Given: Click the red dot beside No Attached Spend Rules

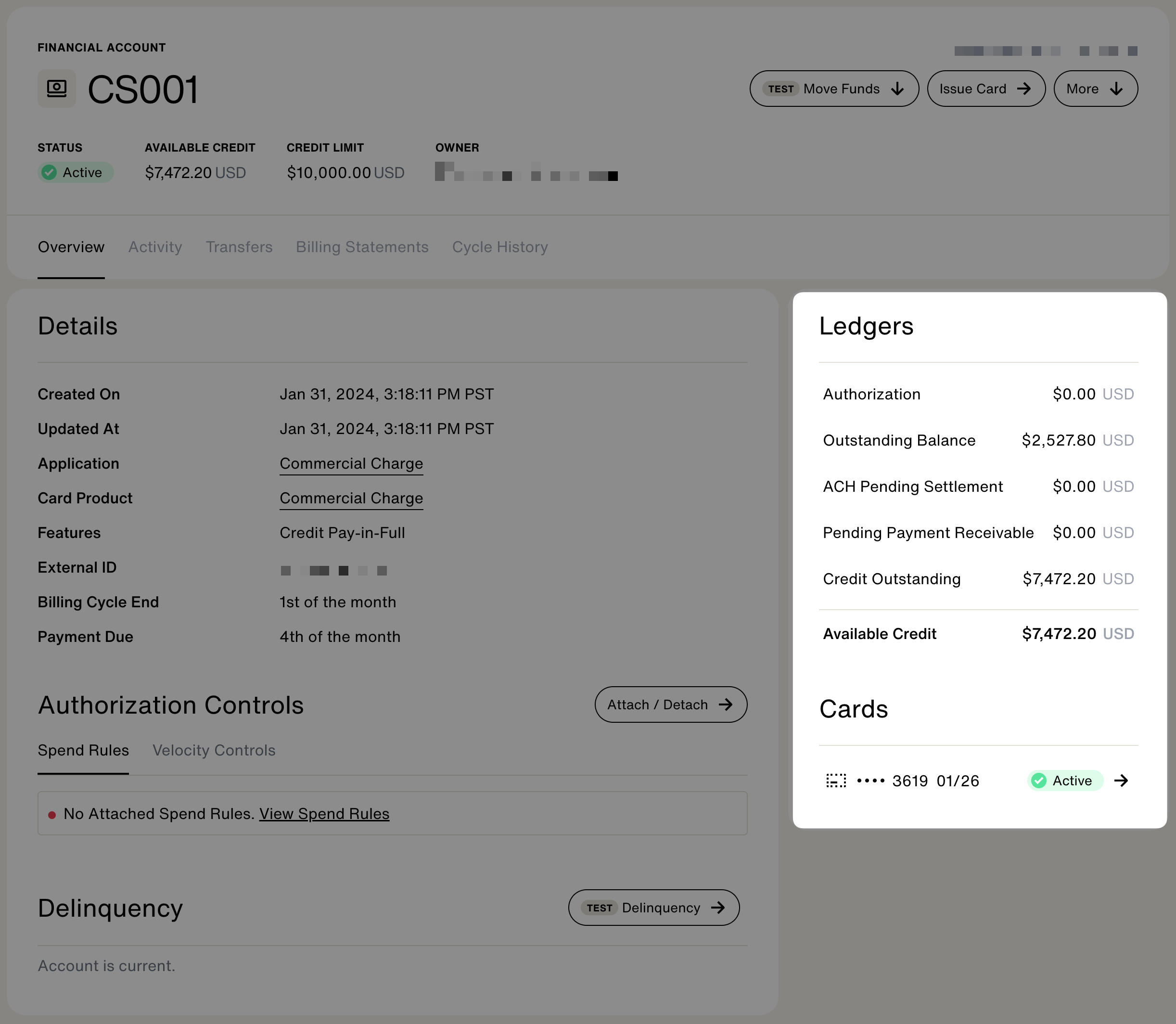Looking at the screenshot, I should pyautogui.click(x=52, y=815).
